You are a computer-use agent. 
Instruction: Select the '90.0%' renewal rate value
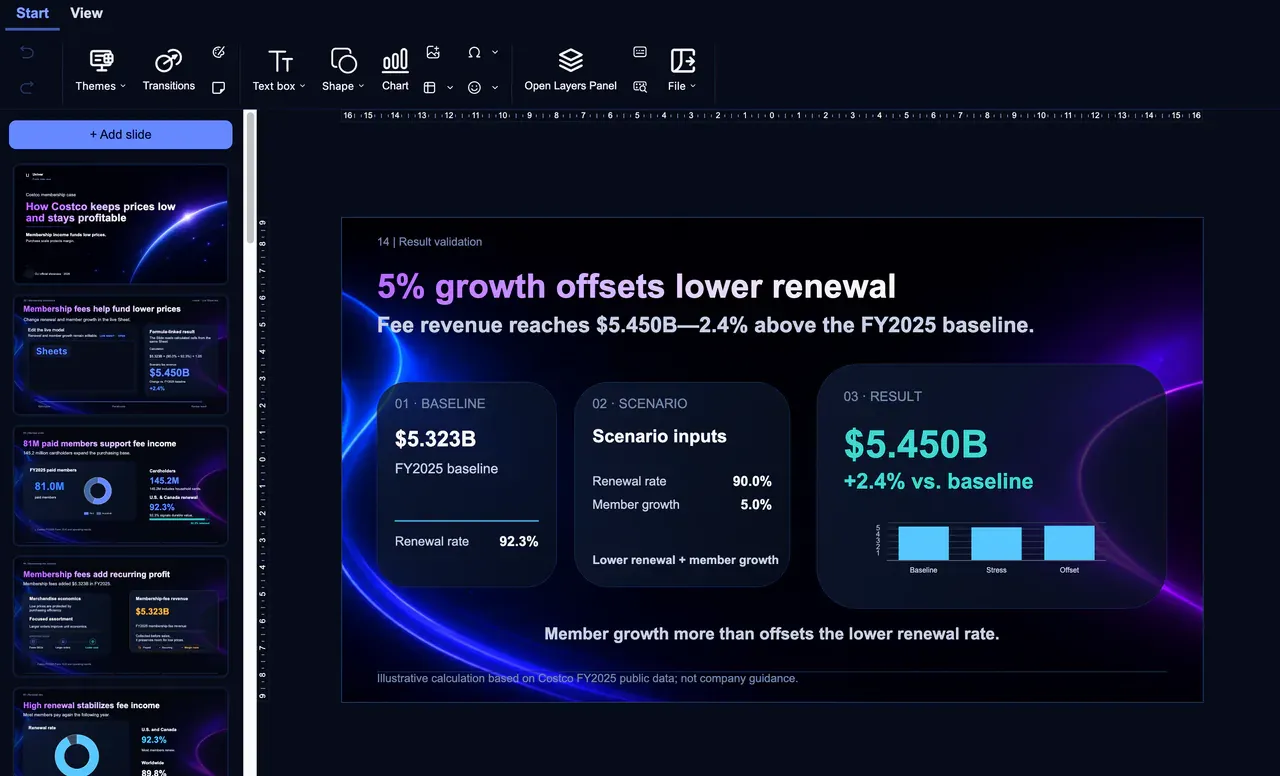752,481
